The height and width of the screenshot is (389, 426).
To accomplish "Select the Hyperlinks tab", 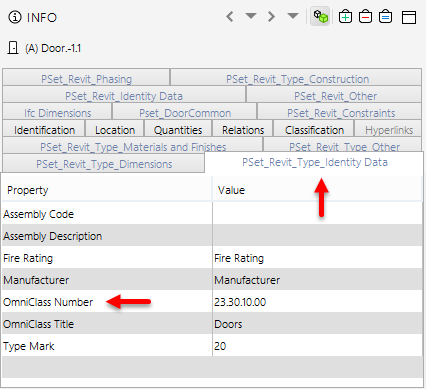I will tap(388, 128).
